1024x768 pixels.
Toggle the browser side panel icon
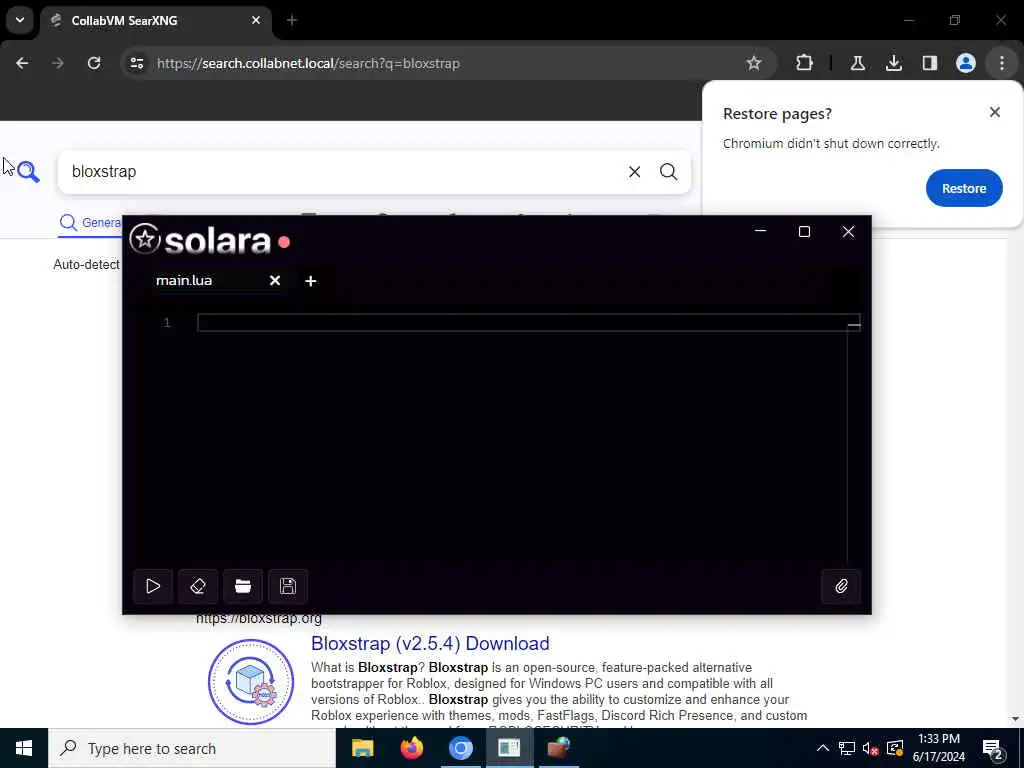[x=930, y=63]
